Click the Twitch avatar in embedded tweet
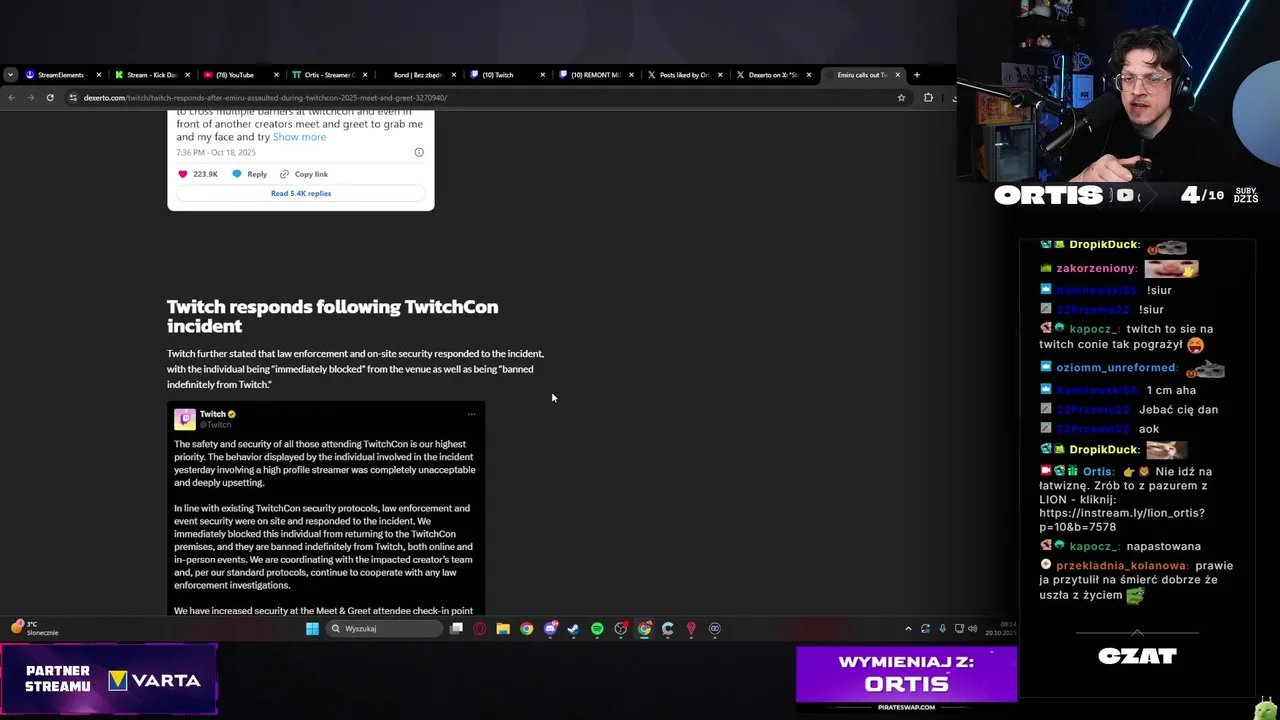Viewport: 1280px width, 720px height. [185, 419]
